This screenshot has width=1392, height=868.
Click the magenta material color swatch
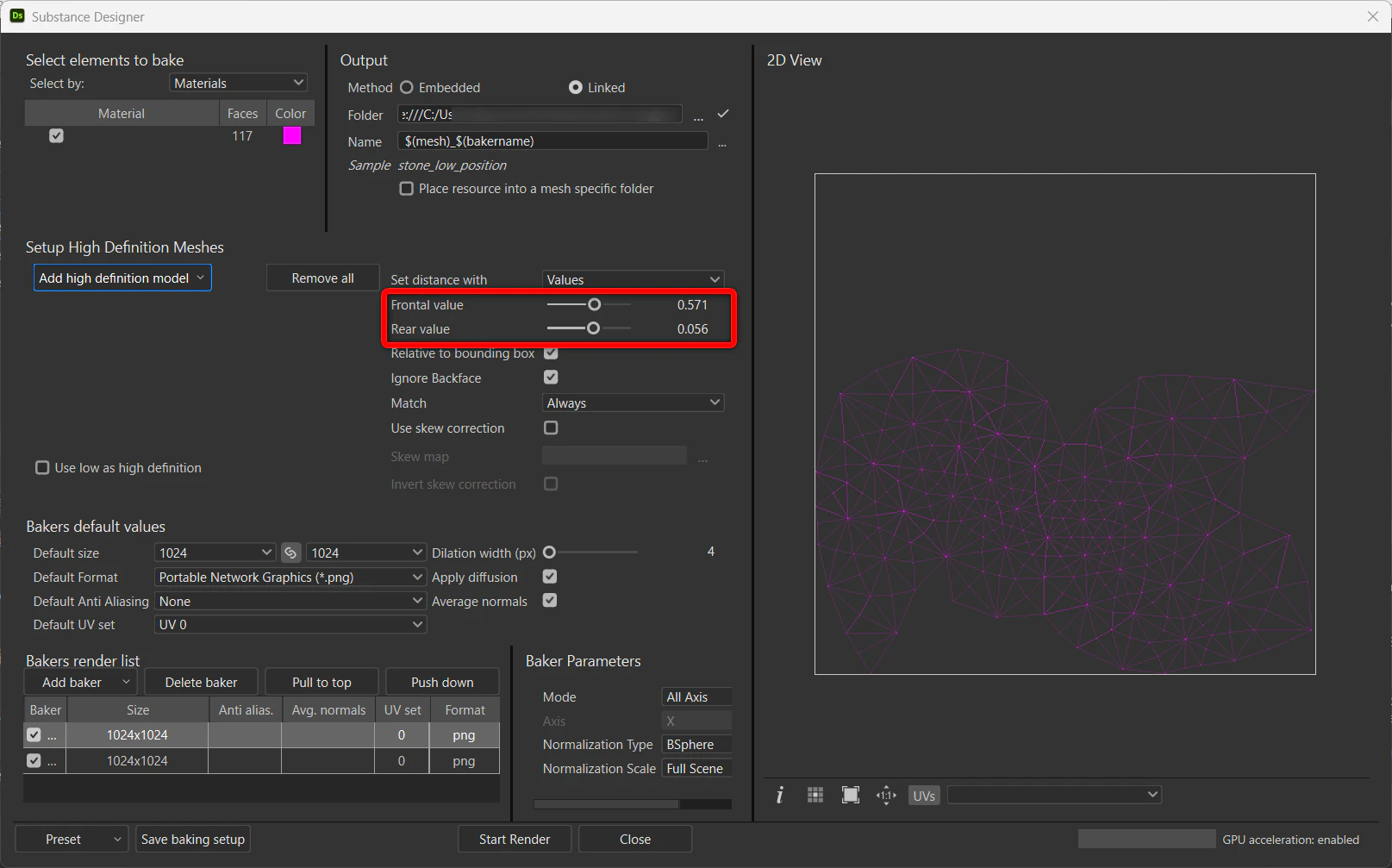point(292,136)
